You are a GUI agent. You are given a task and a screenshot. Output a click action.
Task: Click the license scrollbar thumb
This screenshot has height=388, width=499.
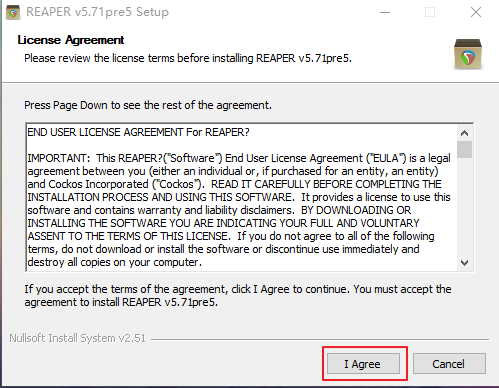click(464, 149)
